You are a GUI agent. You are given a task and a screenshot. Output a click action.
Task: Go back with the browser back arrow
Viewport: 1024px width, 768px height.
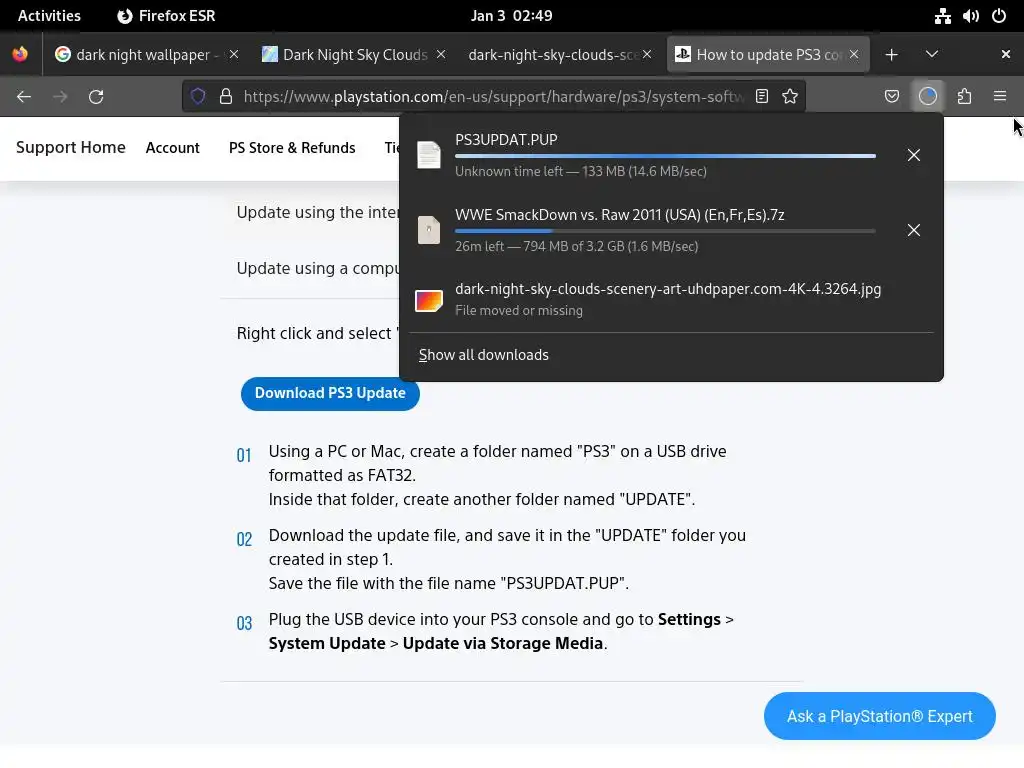pos(24,97)
